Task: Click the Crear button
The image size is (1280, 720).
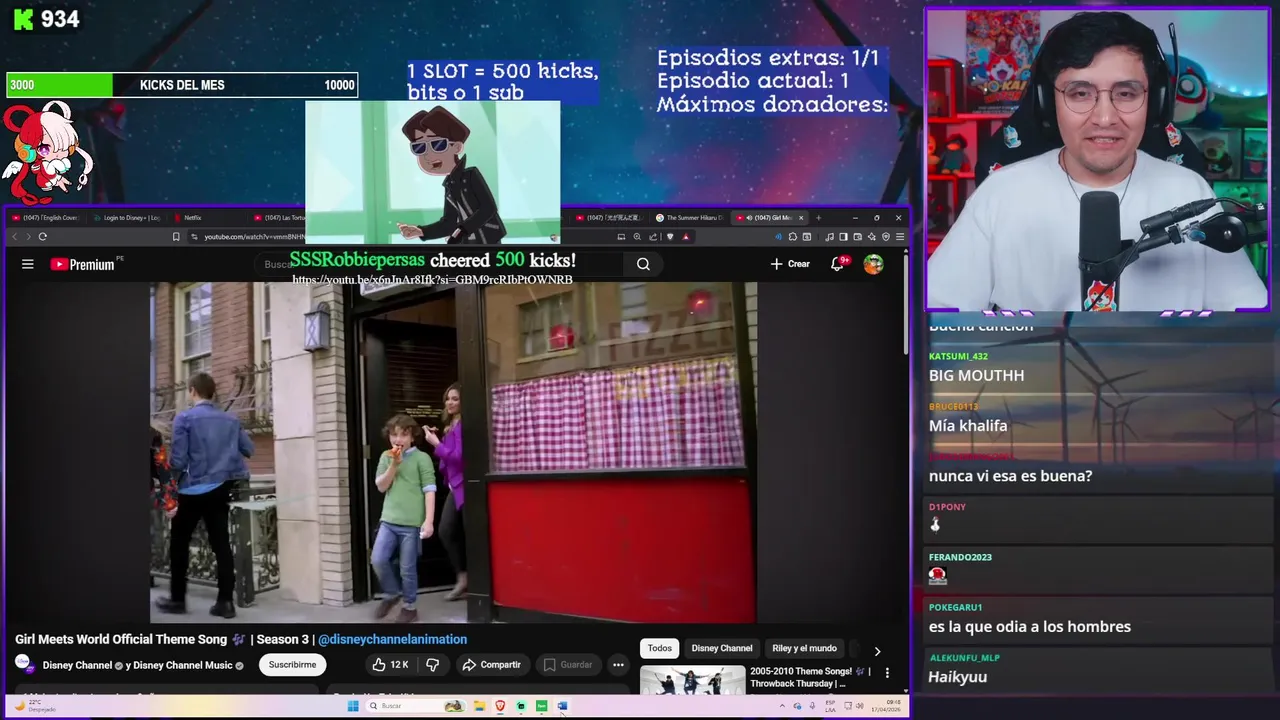Action: [x=790, y=264]
